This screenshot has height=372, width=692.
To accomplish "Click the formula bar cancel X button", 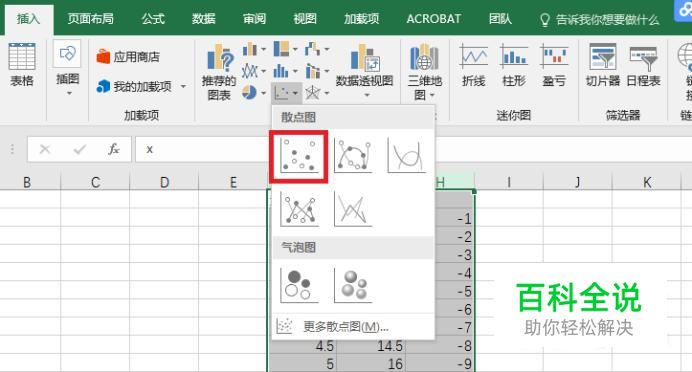I will [45, 150].
